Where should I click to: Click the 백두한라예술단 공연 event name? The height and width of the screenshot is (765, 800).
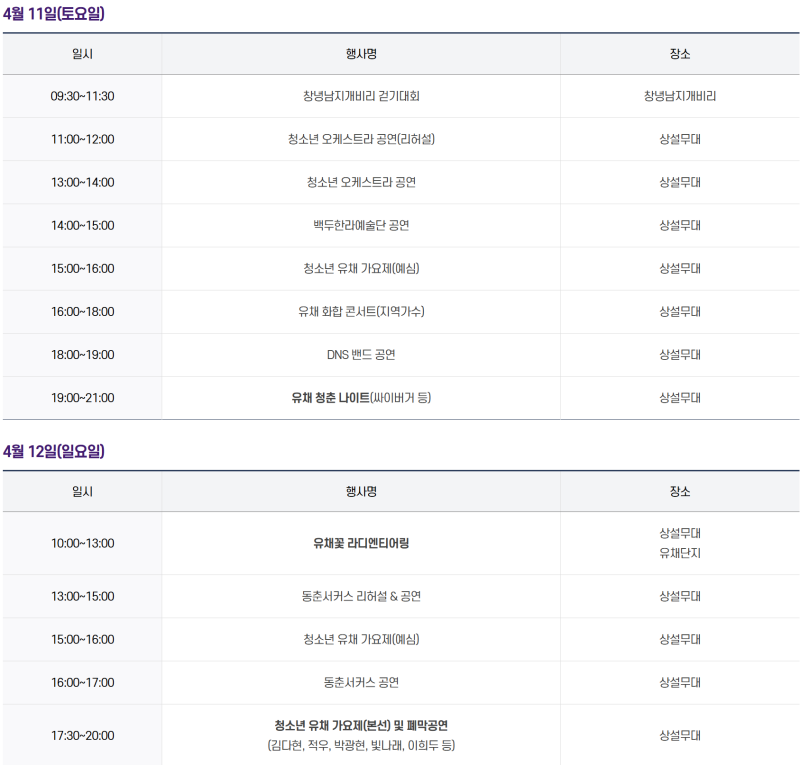click(361, 226)
